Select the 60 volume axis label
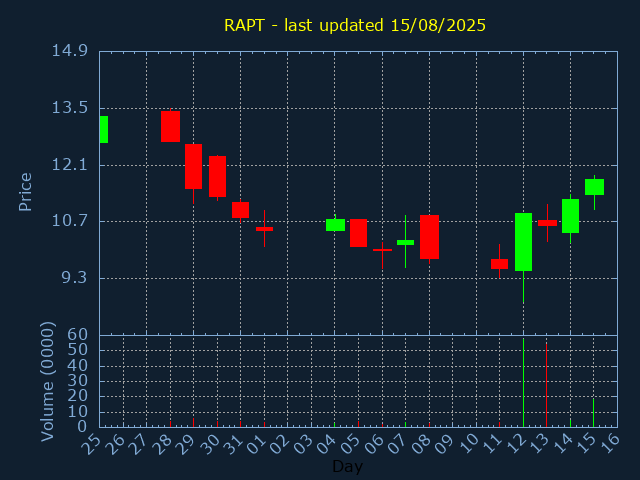 [x=78, y=335]
